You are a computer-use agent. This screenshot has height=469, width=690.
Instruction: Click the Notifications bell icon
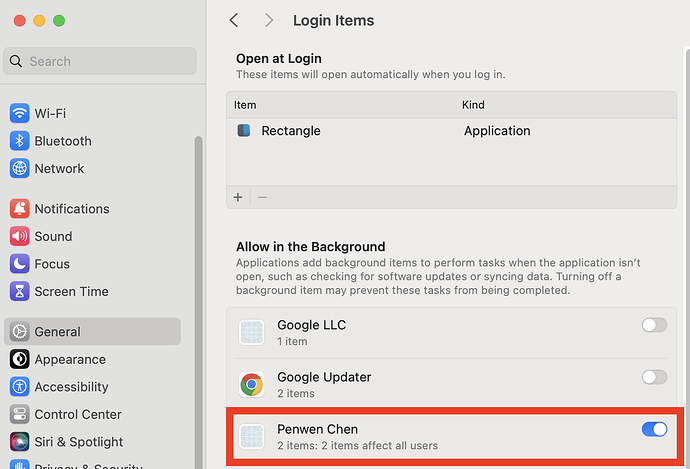point(19,209)
